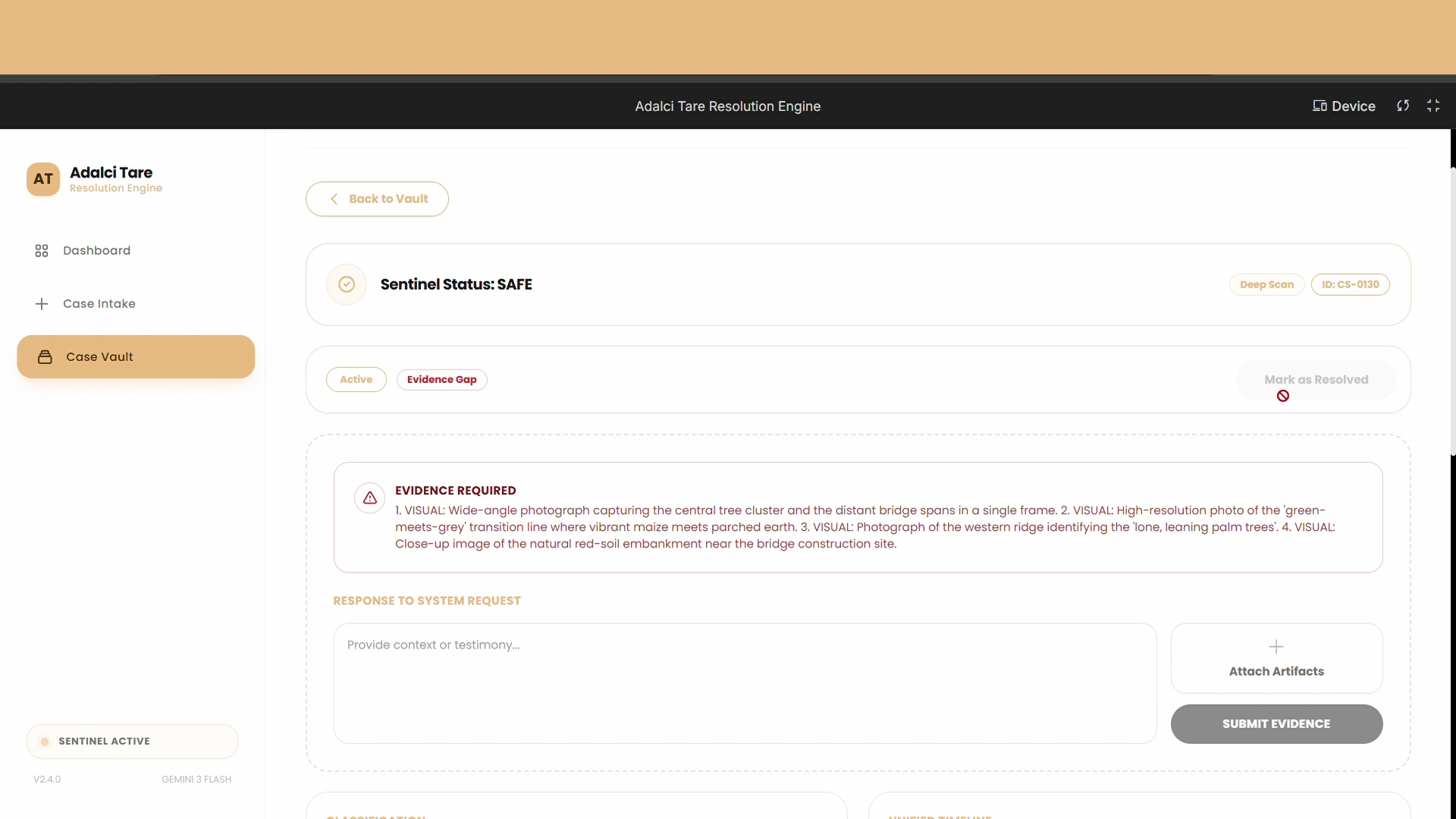Open Dashboard from the sidebar
This screenshot has width=1456, height=819.
tap(96, 251)
